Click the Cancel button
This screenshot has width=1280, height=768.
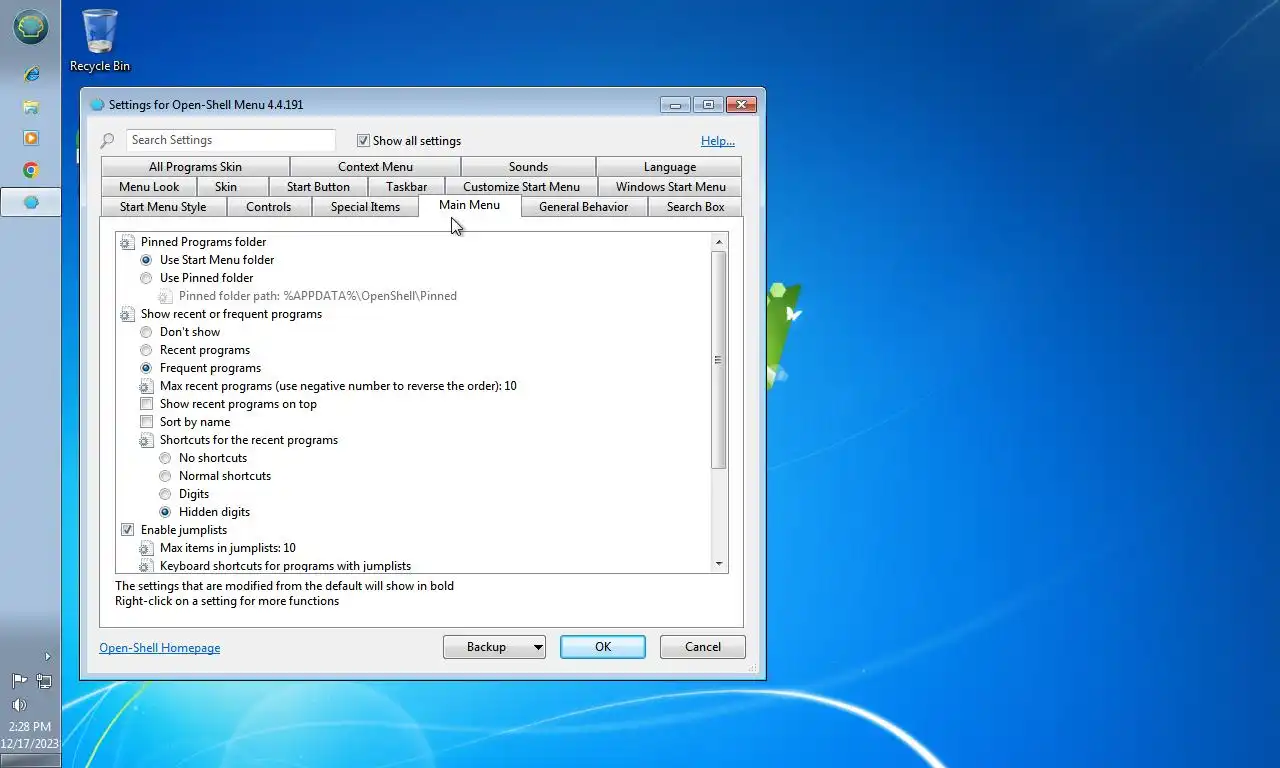click(703, 647)
